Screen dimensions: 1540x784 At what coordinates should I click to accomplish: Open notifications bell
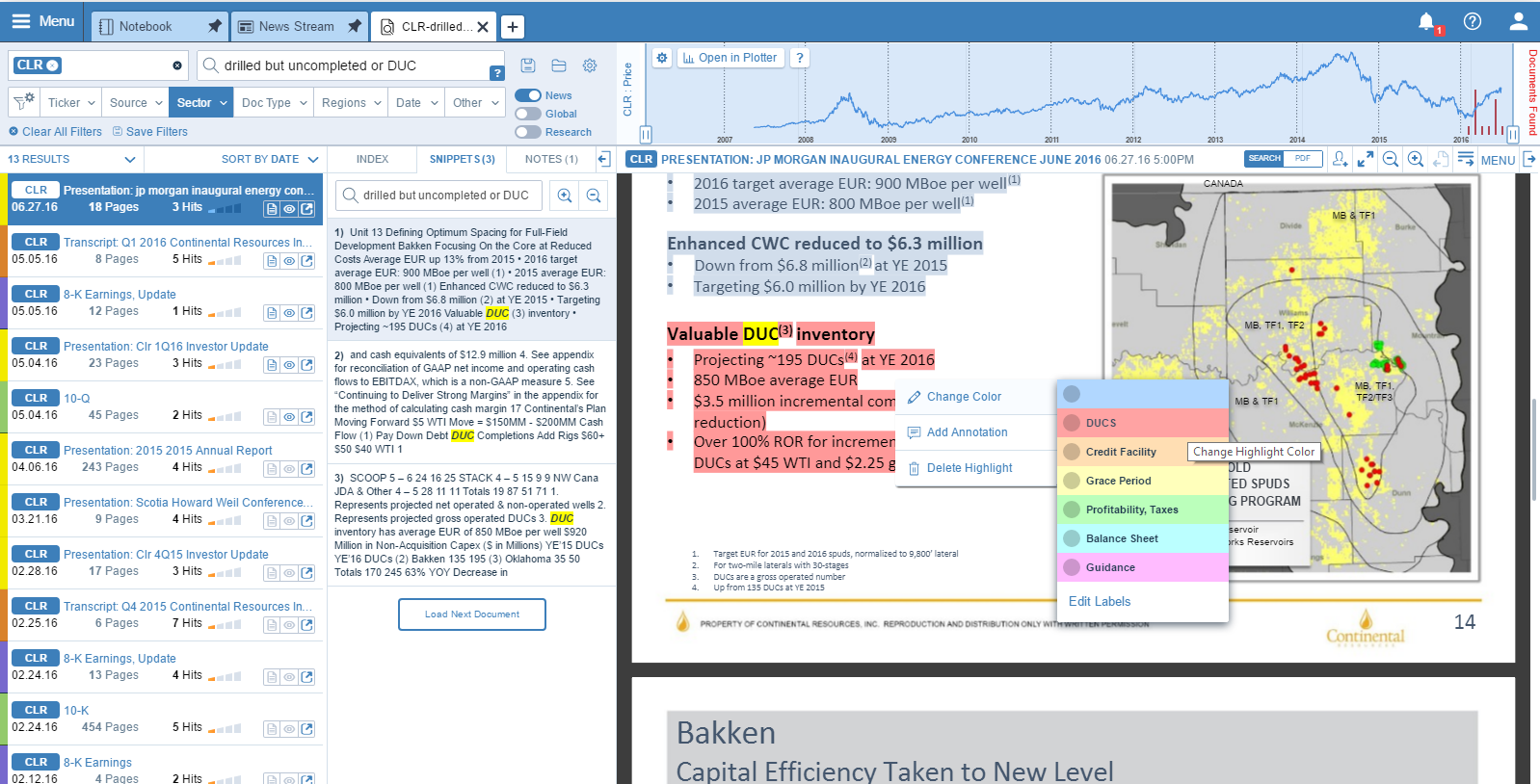(x=1426, y=21)
